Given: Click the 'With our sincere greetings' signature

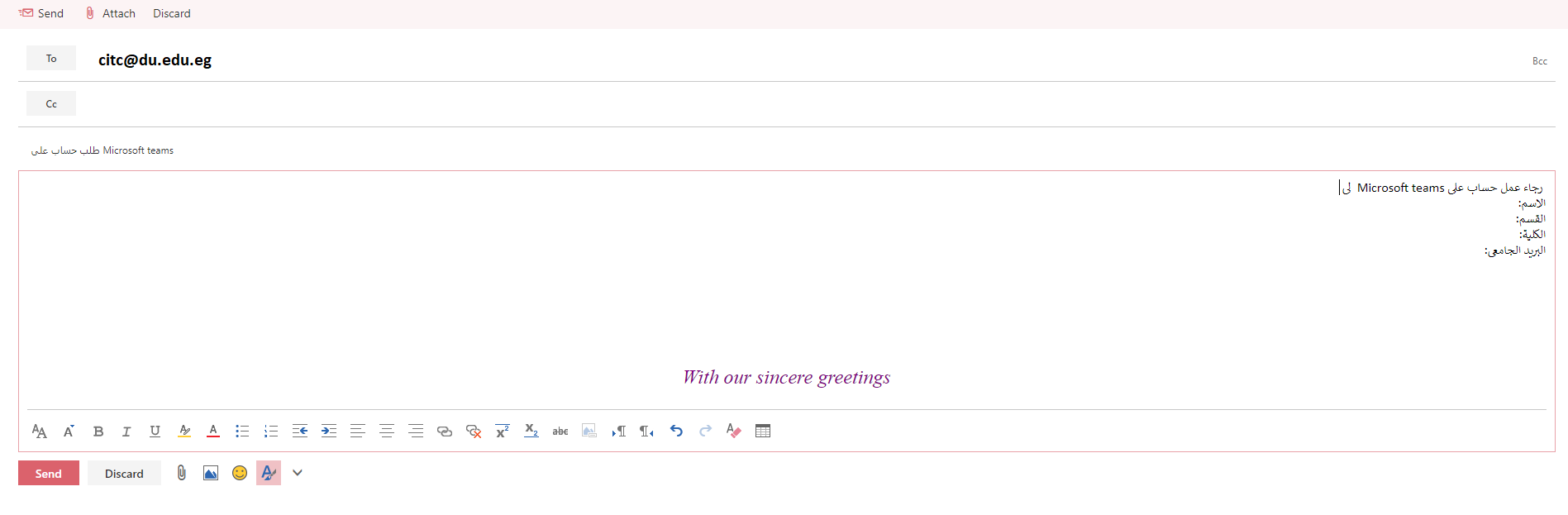Looking at the screenshot, I should tap(786, 377).
